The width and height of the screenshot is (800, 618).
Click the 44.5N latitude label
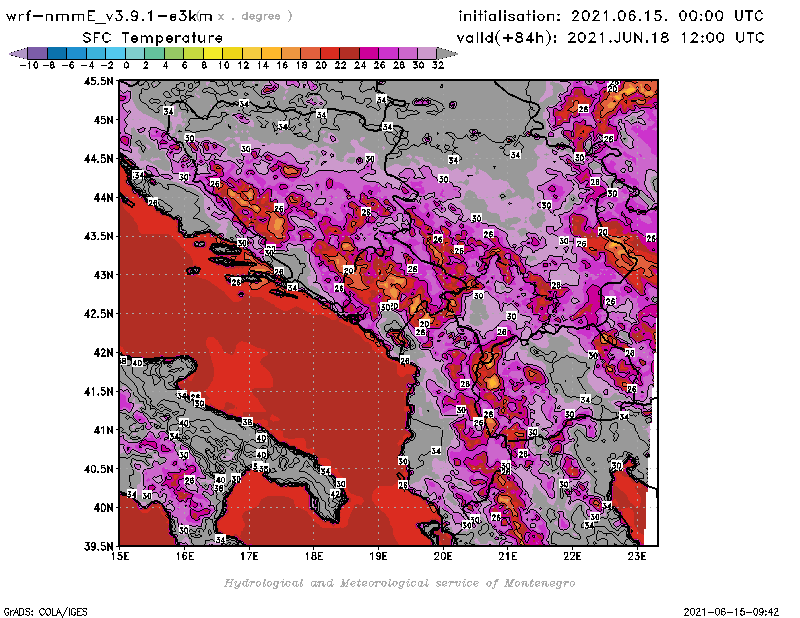click(x=98, y=159)
